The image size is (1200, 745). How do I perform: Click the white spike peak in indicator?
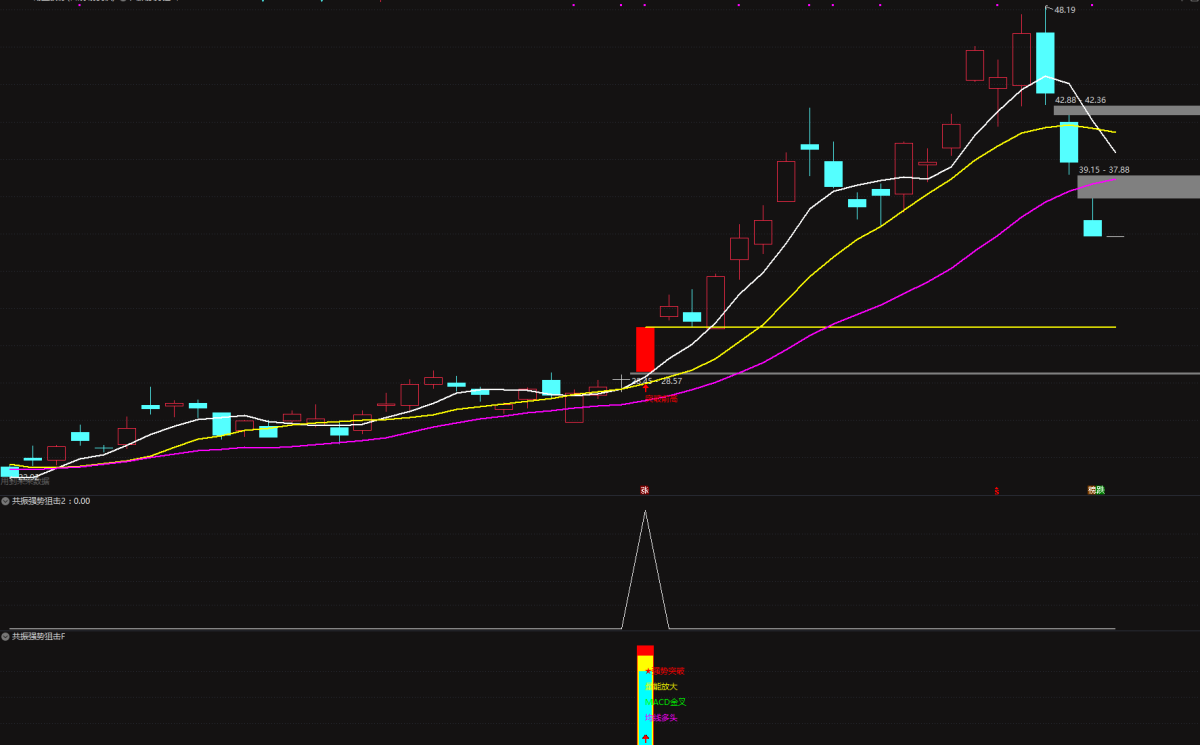pos(645,512)
